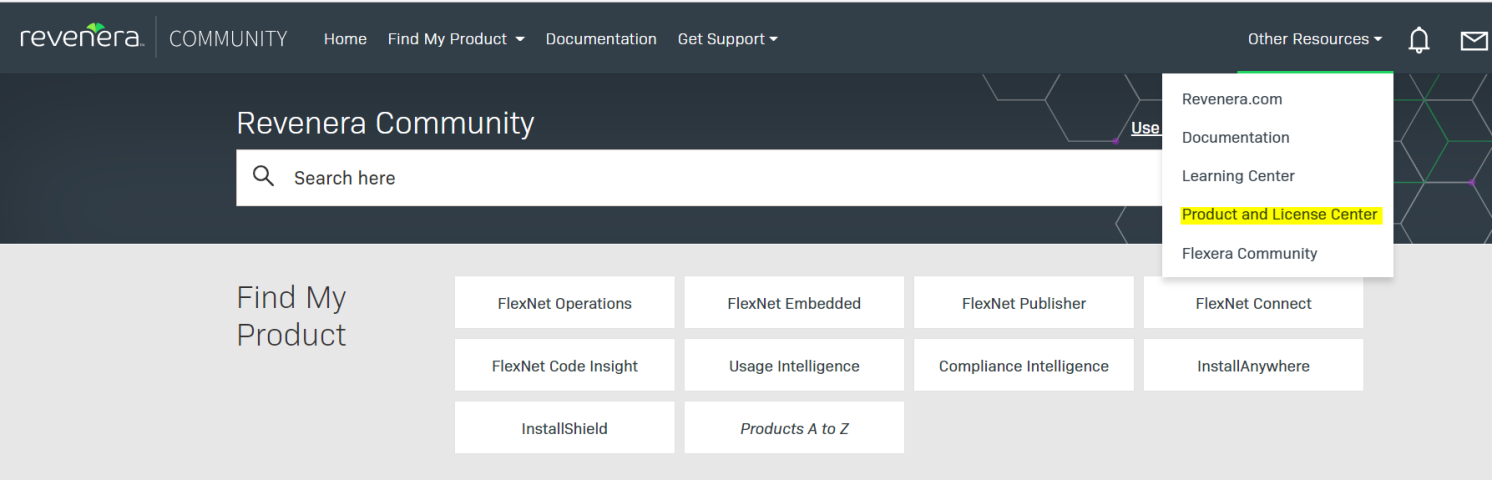Select Revenera.com from Other Resources menu
Screen dimensions: 1492x480
pyautogui.click(x=1232, y=99)
